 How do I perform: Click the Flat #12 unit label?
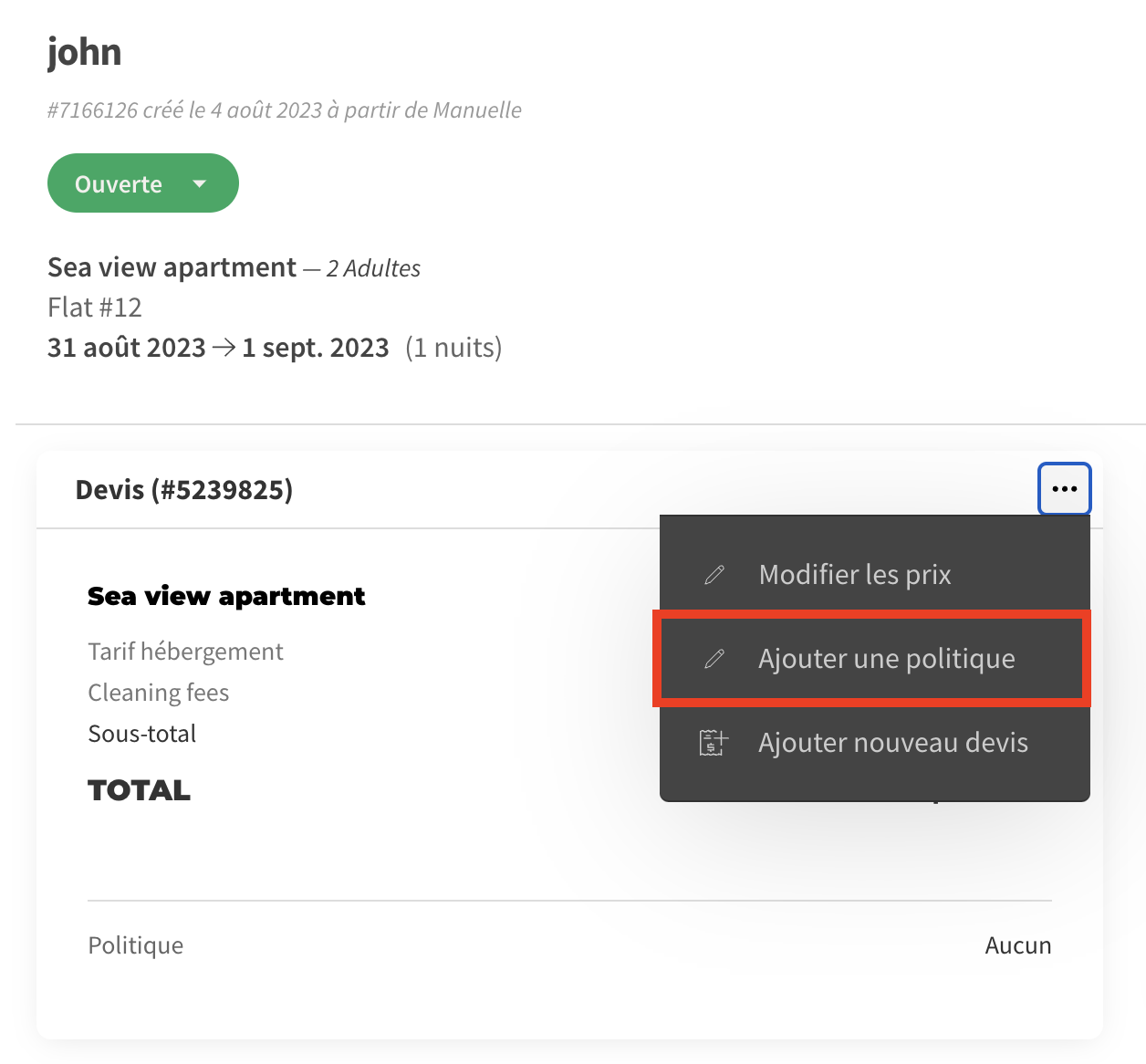[95, 308]
